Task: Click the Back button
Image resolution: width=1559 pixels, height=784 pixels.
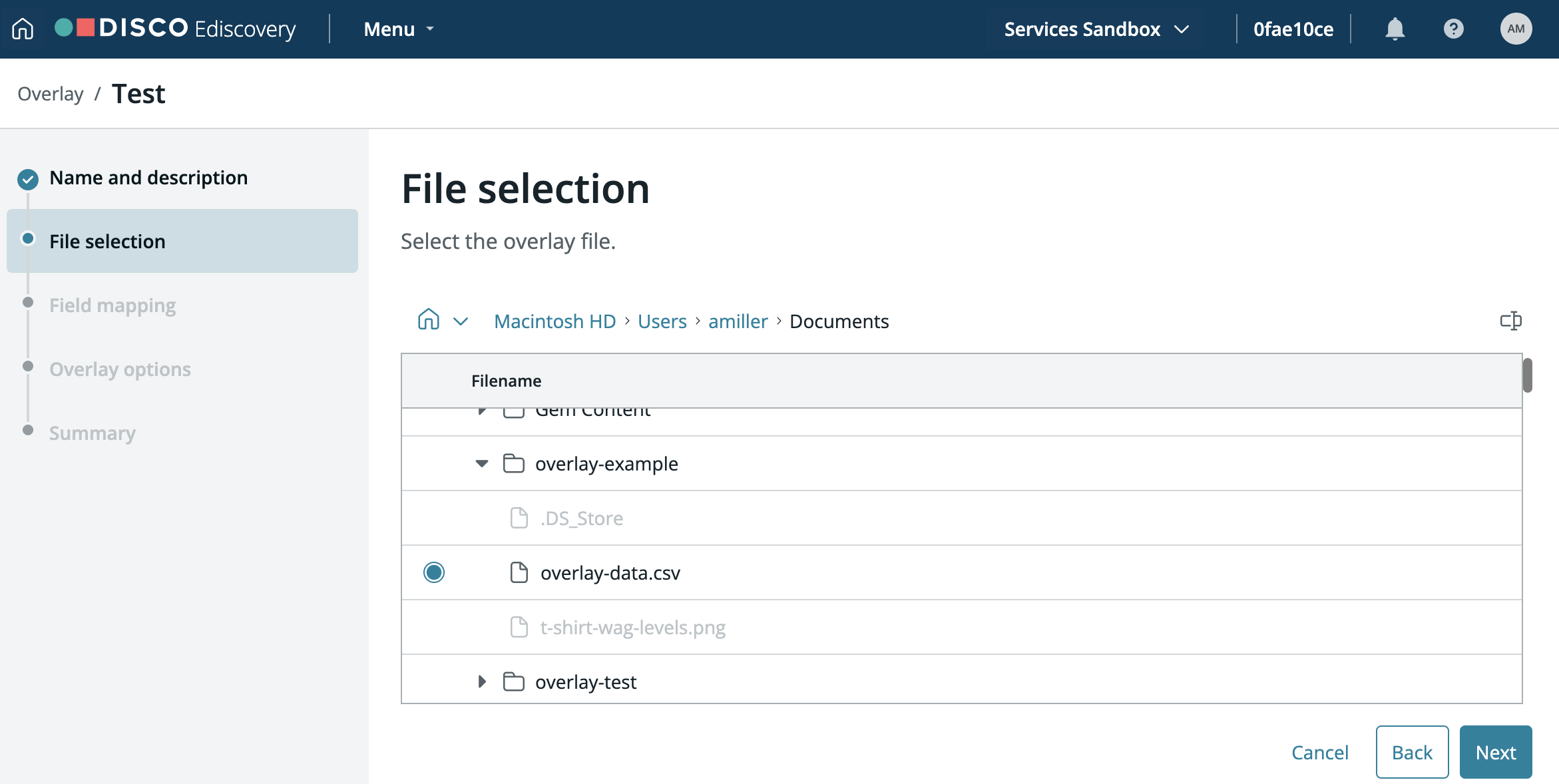Action: pos(1412,752)
